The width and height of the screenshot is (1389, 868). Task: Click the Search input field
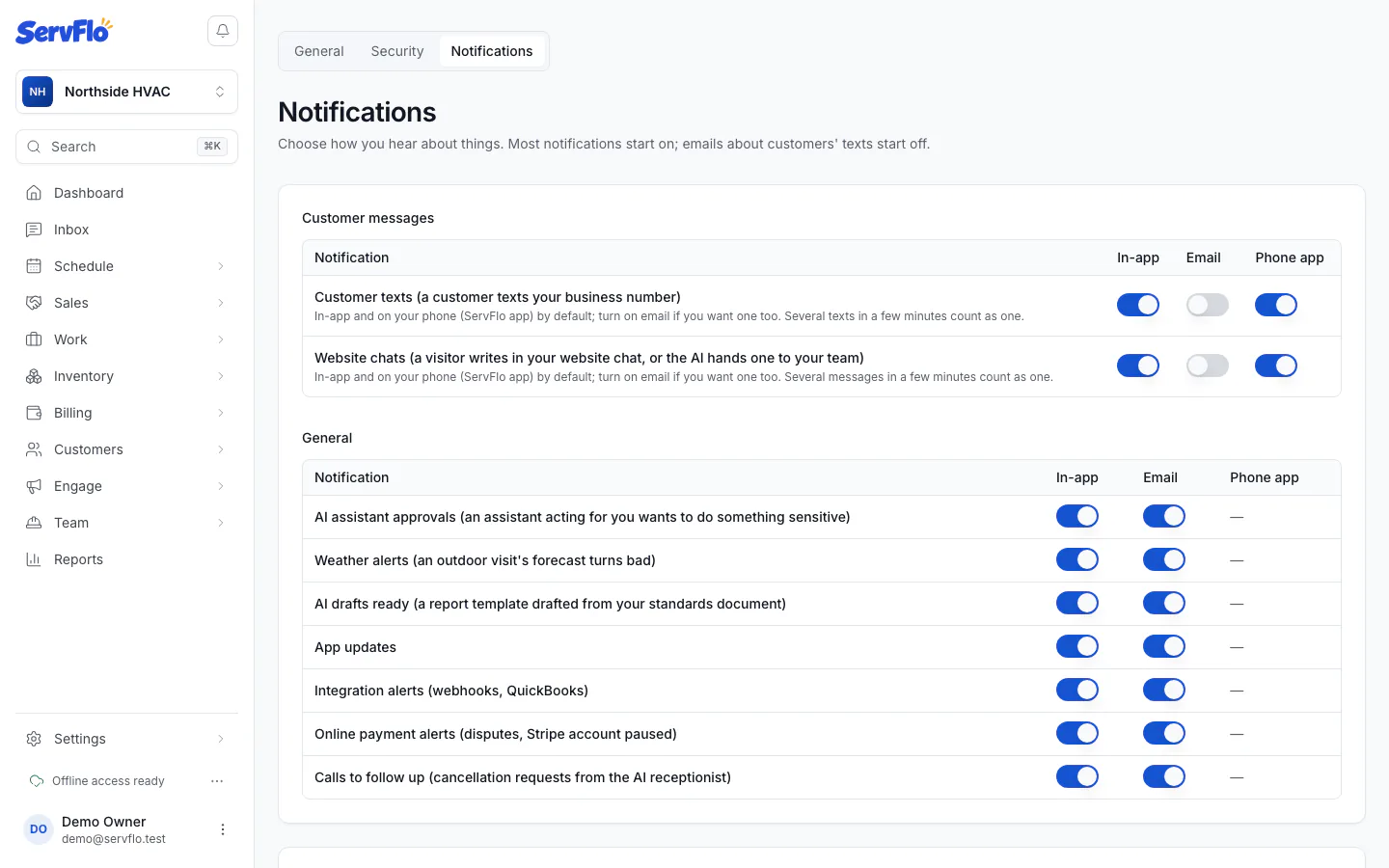[126, 147]
